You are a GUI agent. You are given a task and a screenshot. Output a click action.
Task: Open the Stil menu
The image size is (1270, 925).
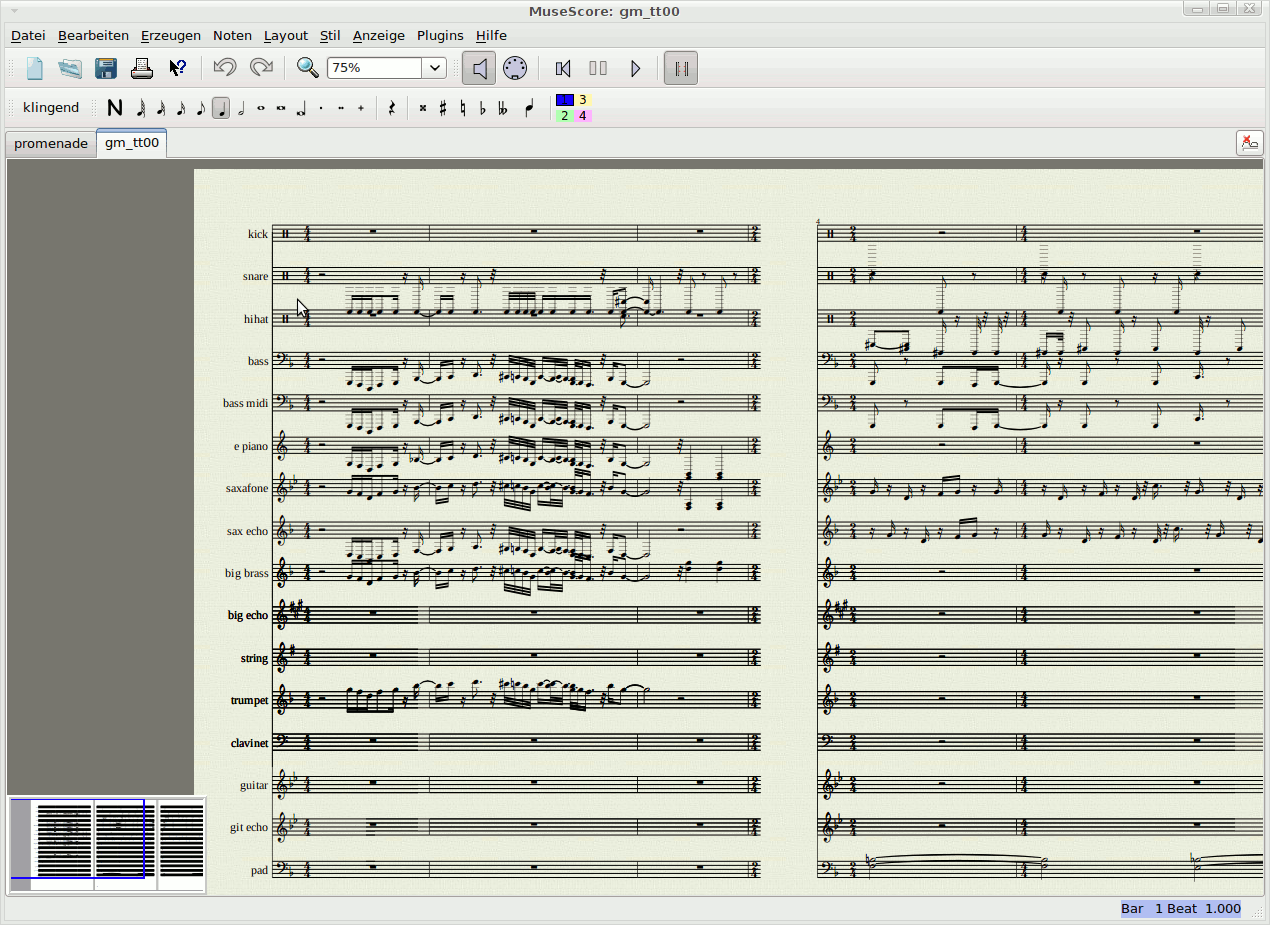point(330,35)
